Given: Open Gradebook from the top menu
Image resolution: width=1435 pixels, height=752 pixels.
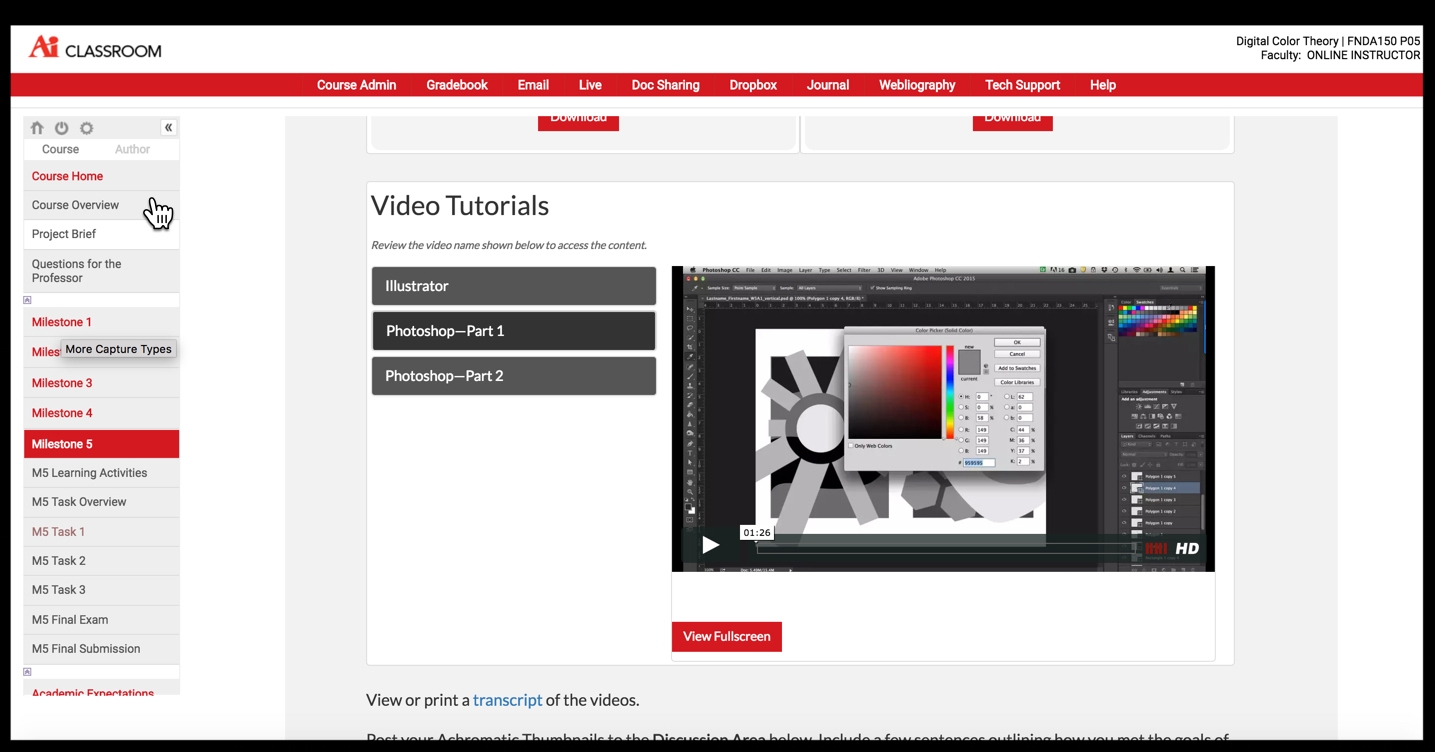Looking at the screenshot, I should click(x=457, y=85).
